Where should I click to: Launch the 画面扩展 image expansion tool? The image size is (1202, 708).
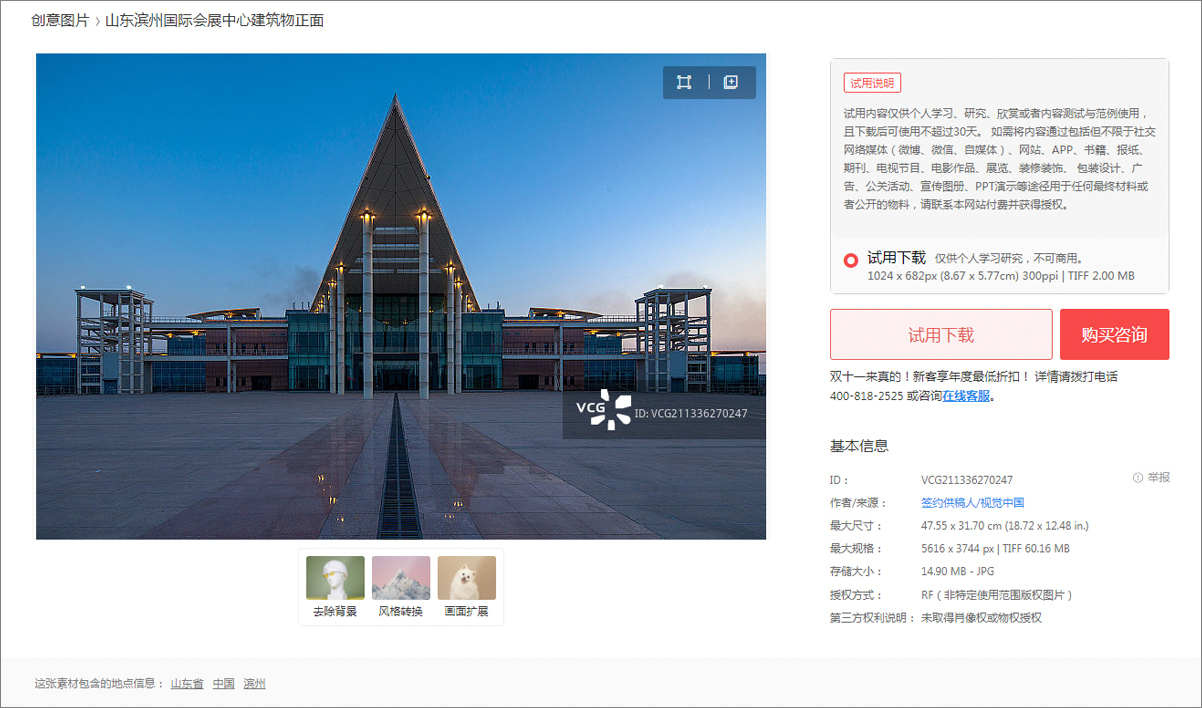click(x=466, y=586)
